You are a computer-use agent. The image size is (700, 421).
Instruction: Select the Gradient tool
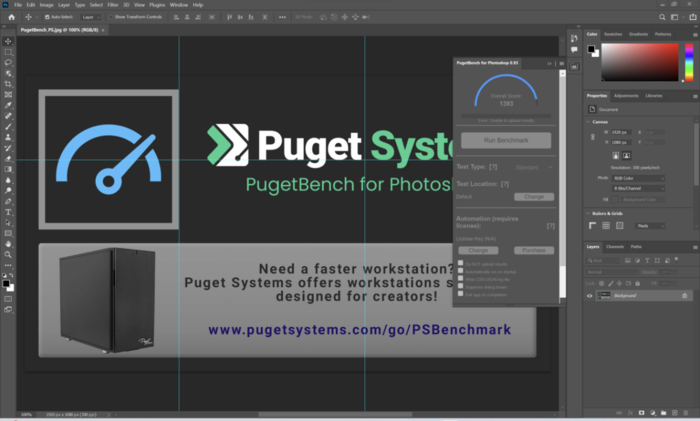pos(8,169)
